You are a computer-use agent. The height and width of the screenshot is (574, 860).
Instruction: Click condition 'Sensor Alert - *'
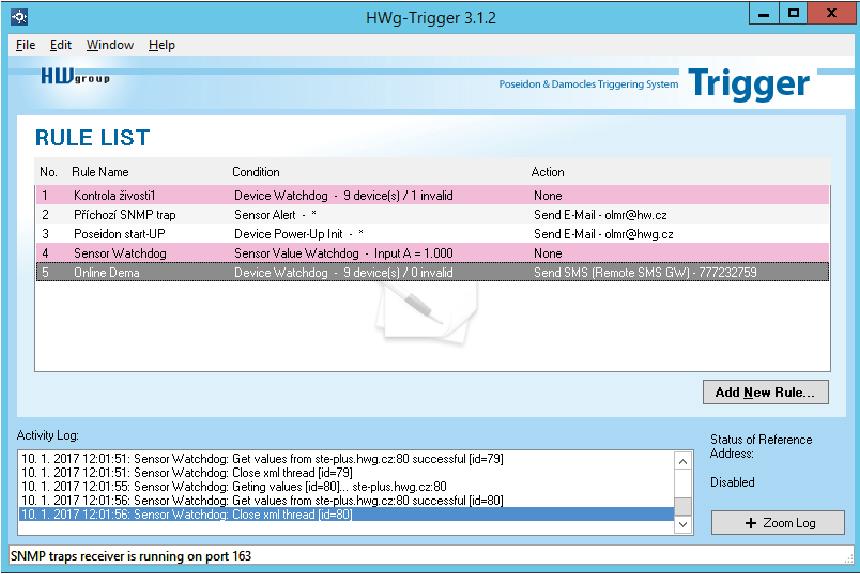pyautogui.click(x=275, y=214)
